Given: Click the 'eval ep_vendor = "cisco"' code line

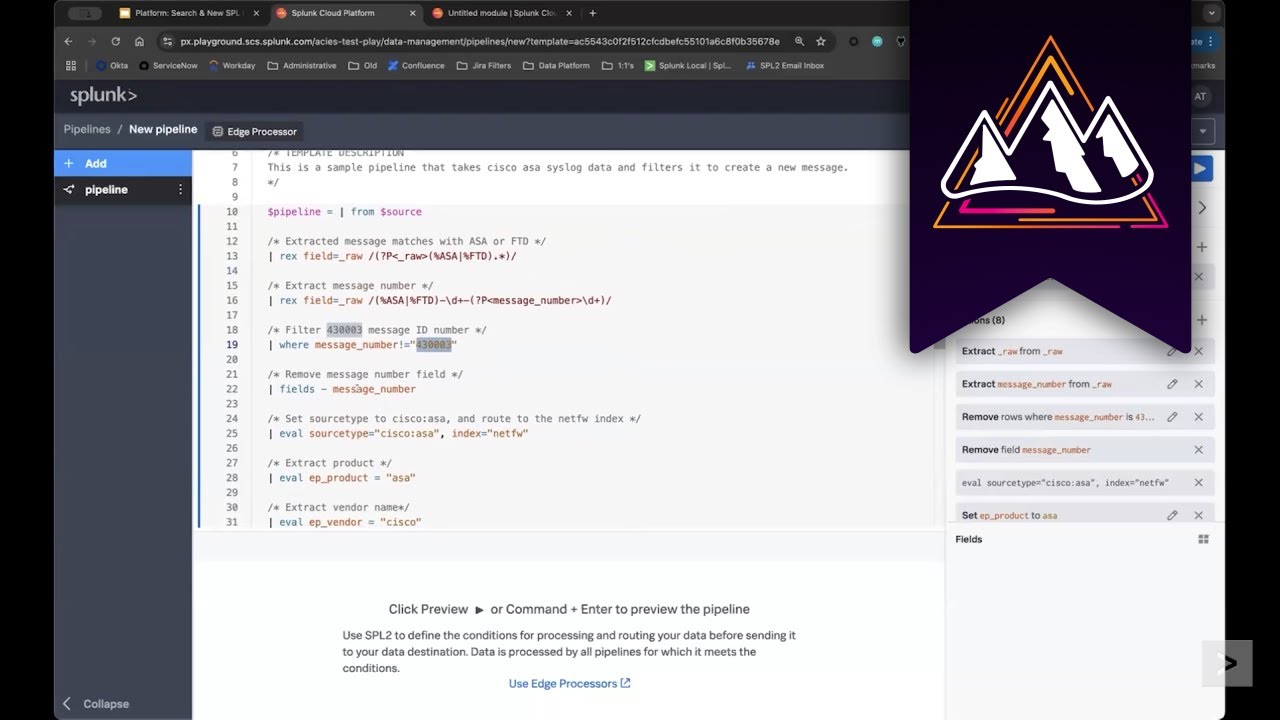Looking at the screenshot, I should [x=345, y=522].
